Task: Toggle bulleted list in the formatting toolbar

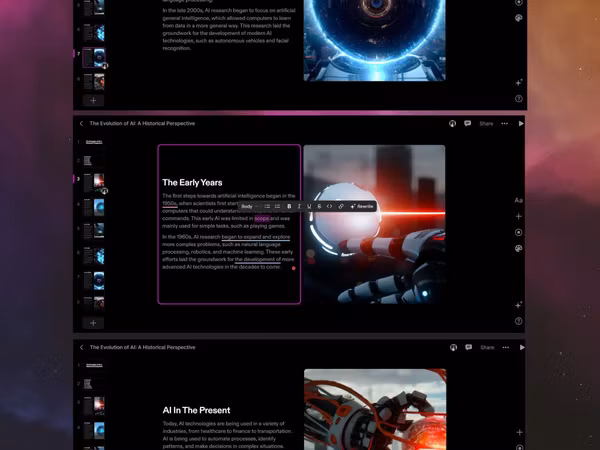Action: 267,206
